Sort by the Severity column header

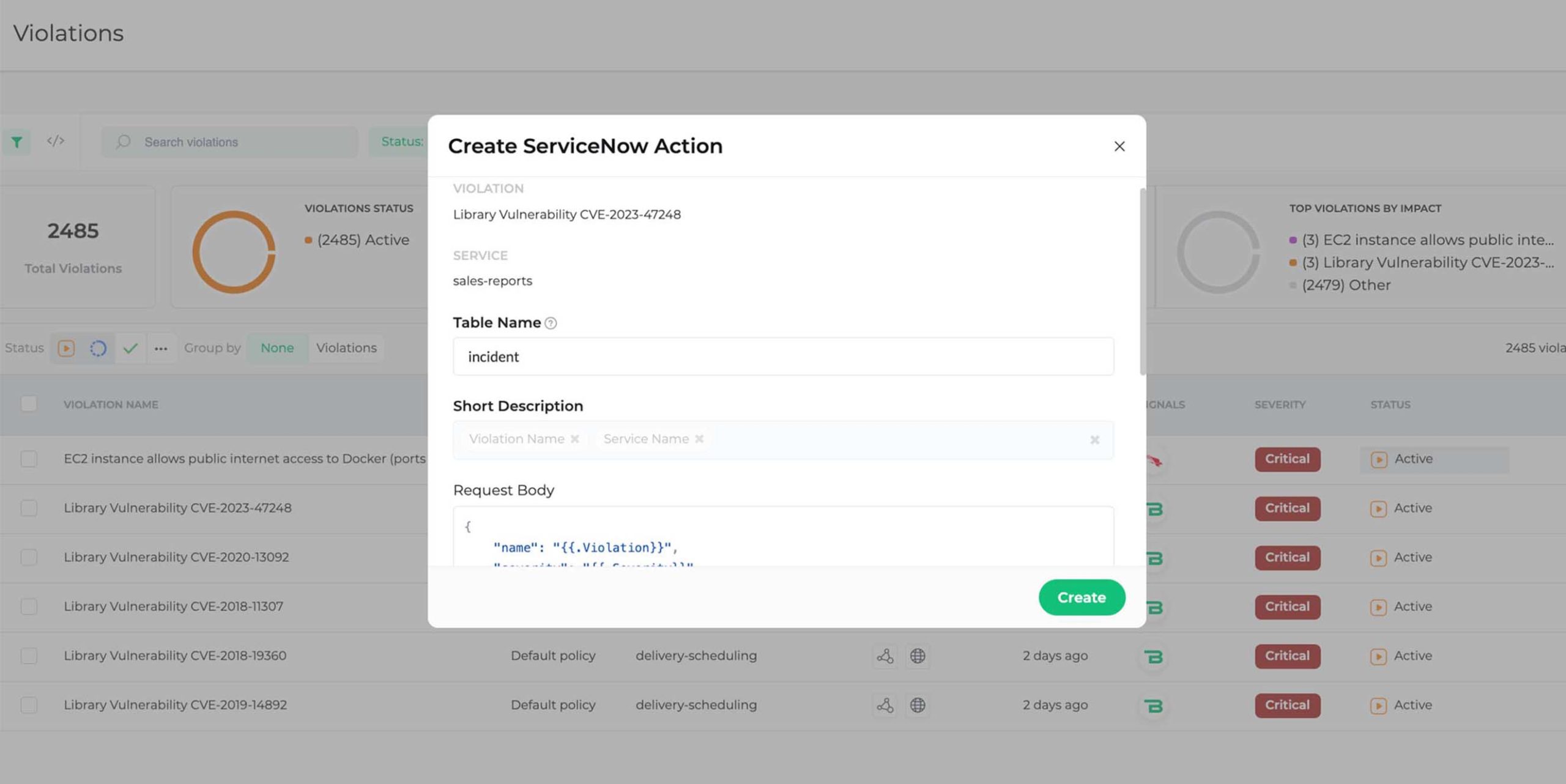[1280, 404]
